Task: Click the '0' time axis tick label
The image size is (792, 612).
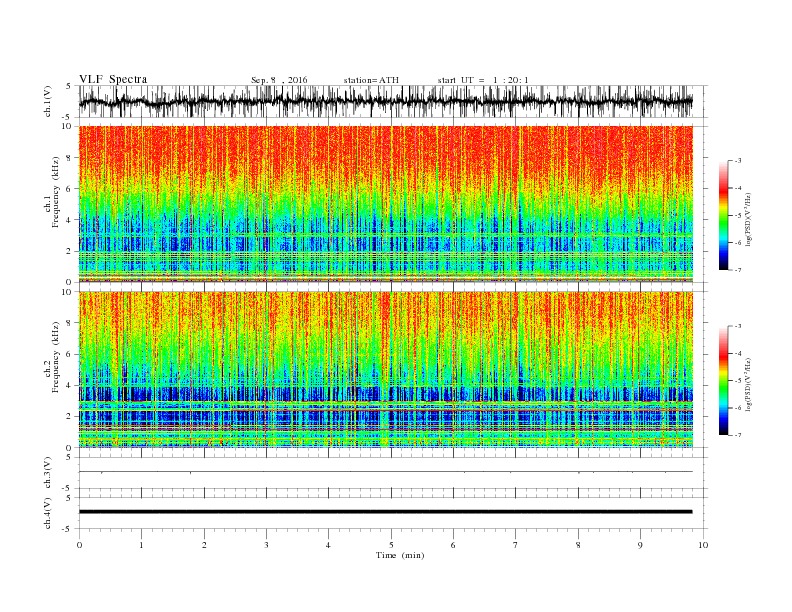Action: coord(79,545)
